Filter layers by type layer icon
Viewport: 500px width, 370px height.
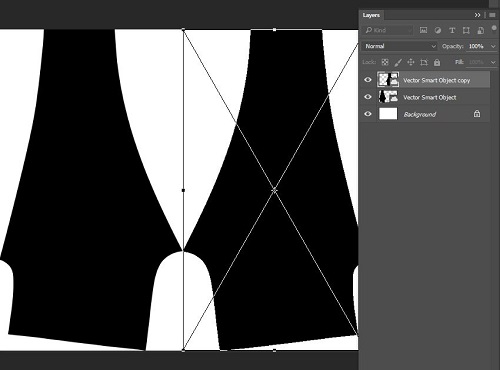[x=452, y=30]
